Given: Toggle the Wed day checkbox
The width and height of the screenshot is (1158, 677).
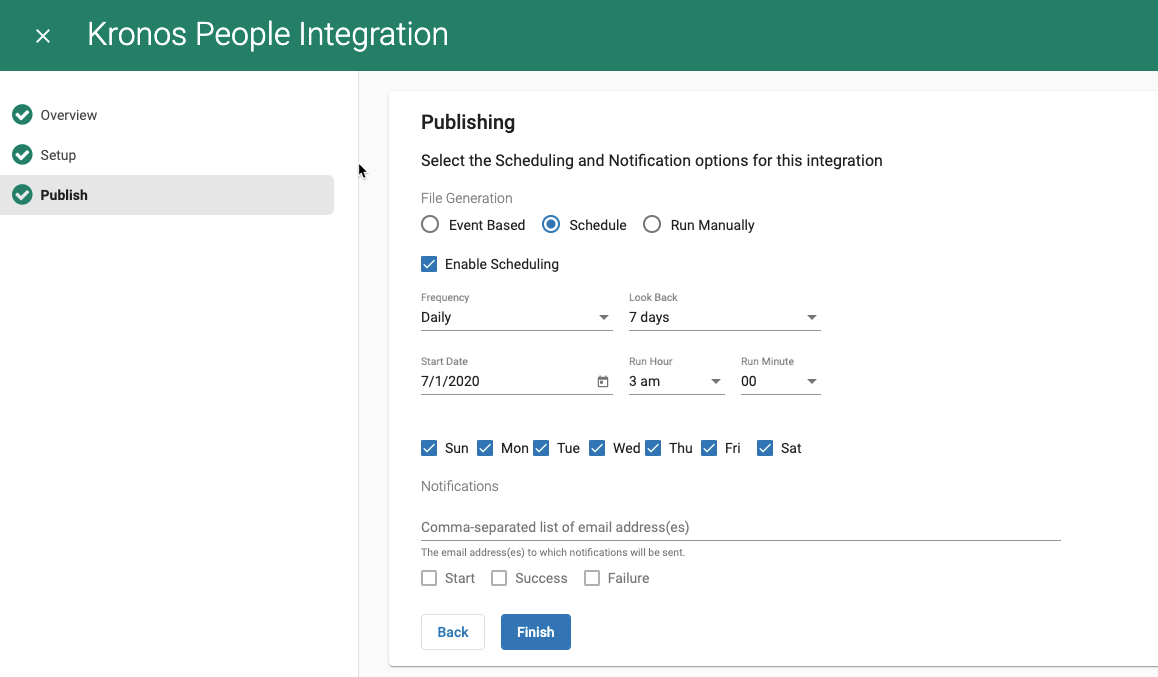Looking at the screenshot, I should (x=597, y=448).
